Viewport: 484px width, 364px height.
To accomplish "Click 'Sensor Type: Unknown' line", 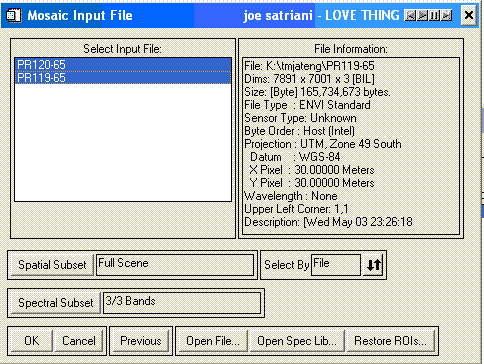I will click(300, 118).
